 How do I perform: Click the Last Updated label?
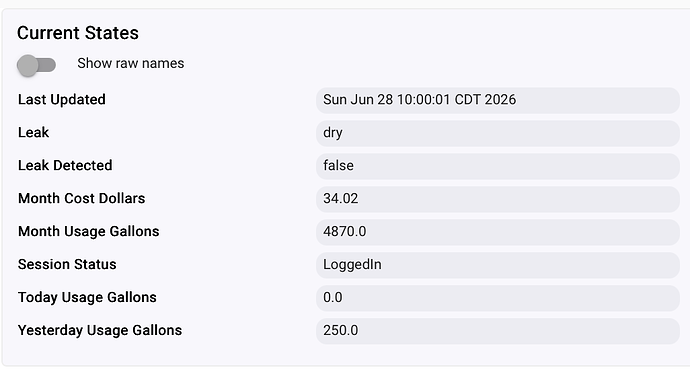(62, 100)
